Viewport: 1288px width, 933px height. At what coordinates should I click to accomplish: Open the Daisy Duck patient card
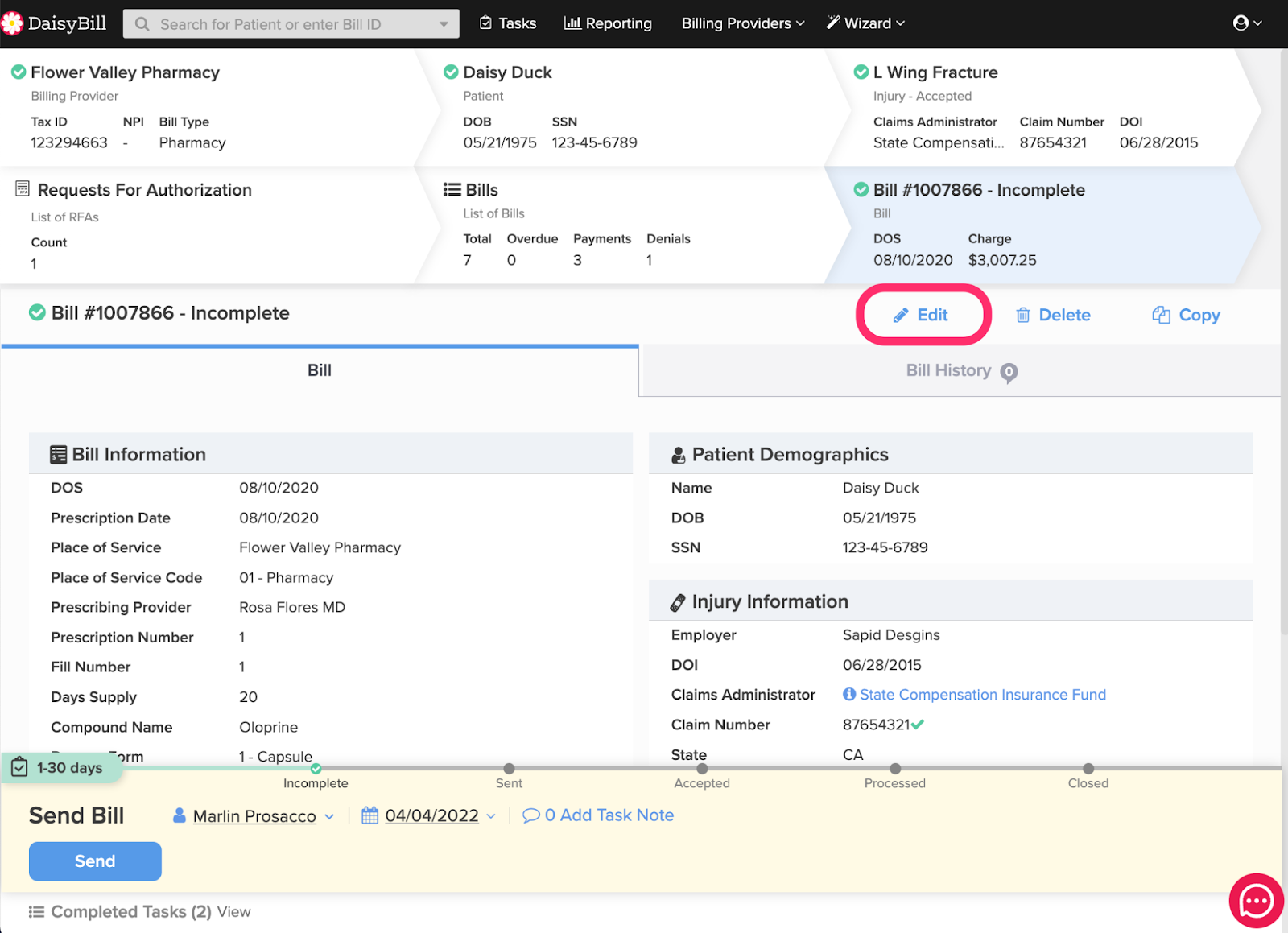[x=632, y=107]
